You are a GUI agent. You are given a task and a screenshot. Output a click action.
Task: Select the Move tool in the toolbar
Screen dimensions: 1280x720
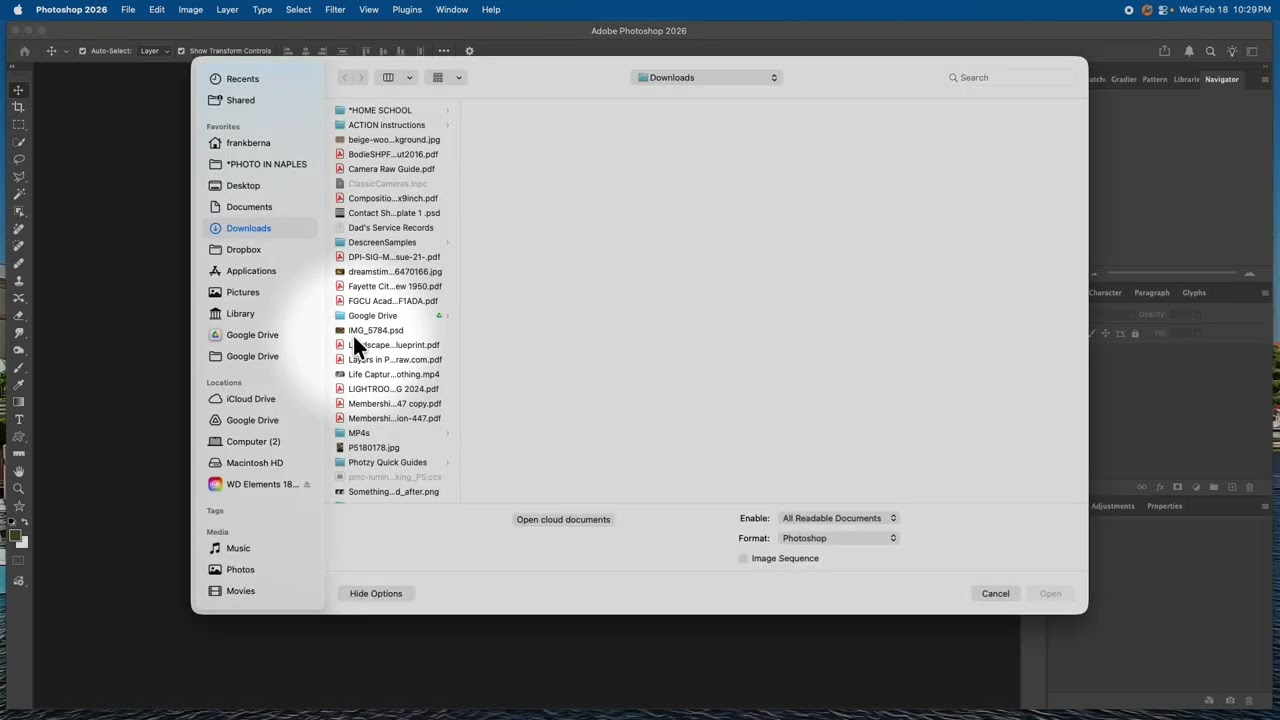pyautogui.click(x=19, y=90)
